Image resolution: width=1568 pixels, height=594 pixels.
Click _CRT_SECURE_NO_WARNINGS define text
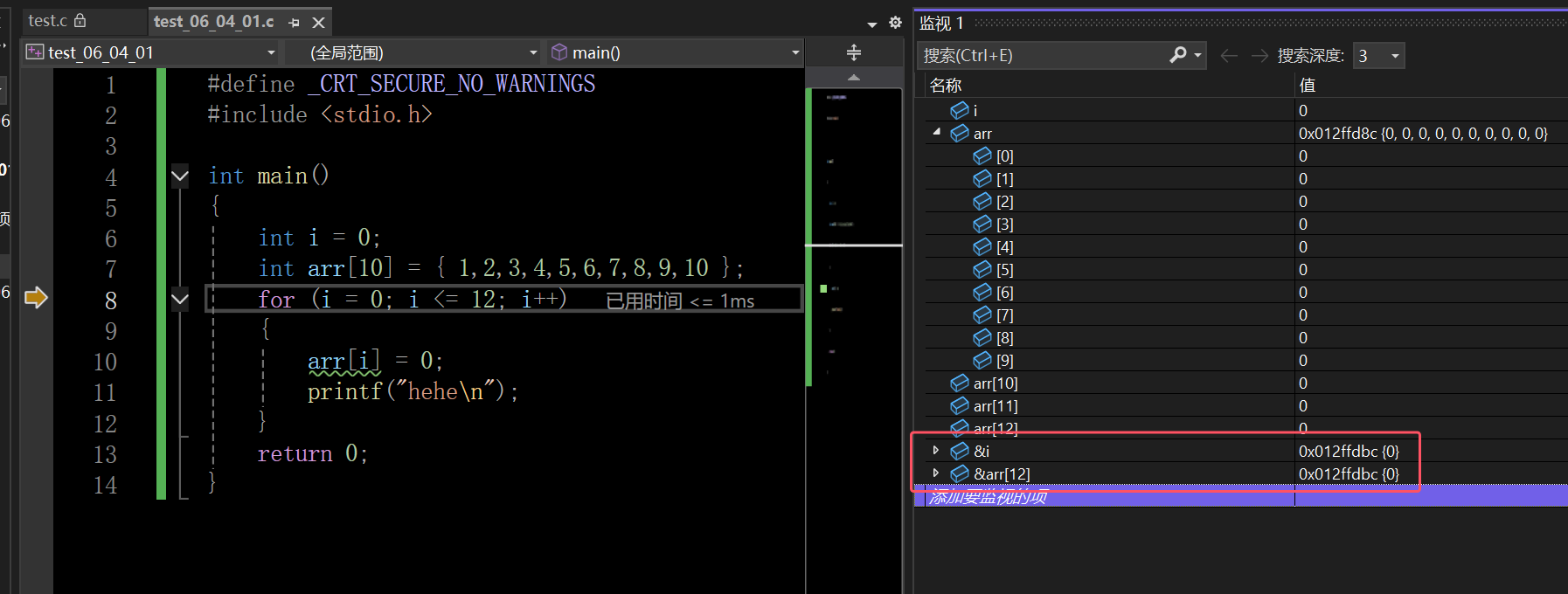point(451,84)
